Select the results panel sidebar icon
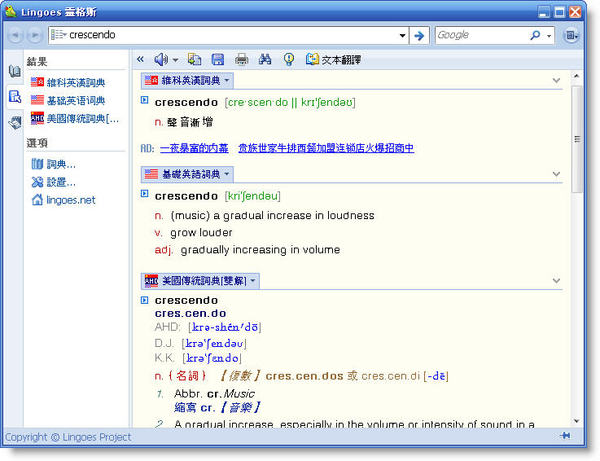Screen dimensions: 600x461 [x=15, y=97]
